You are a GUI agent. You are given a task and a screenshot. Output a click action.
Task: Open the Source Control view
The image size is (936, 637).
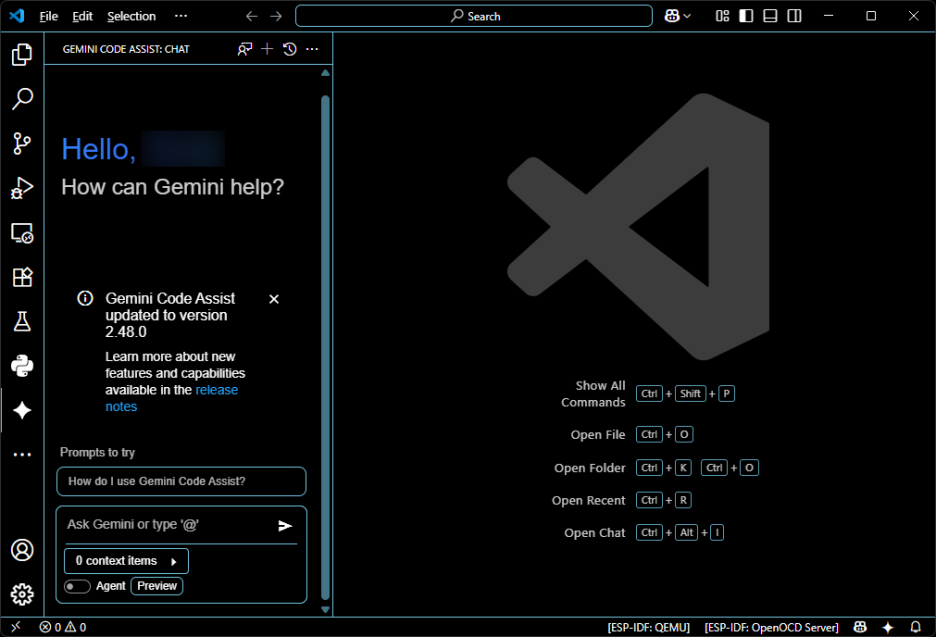pyautogui.click(x=22, y=143)
